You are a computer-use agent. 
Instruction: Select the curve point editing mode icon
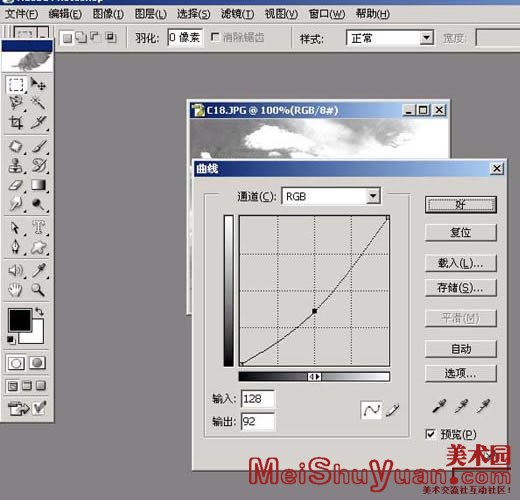click(x=372, y=410)
